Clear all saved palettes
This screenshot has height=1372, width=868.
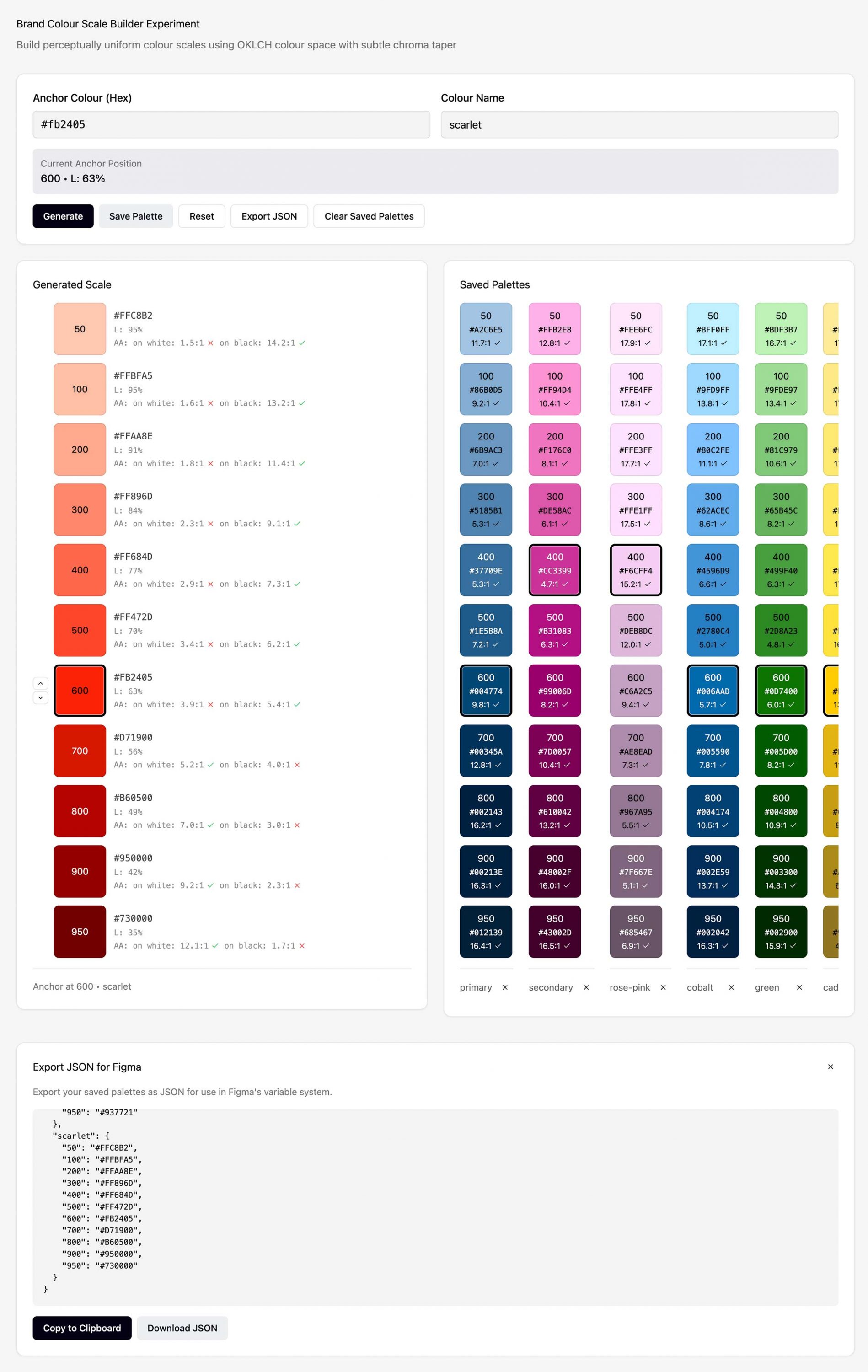click(x=369, y=216)
